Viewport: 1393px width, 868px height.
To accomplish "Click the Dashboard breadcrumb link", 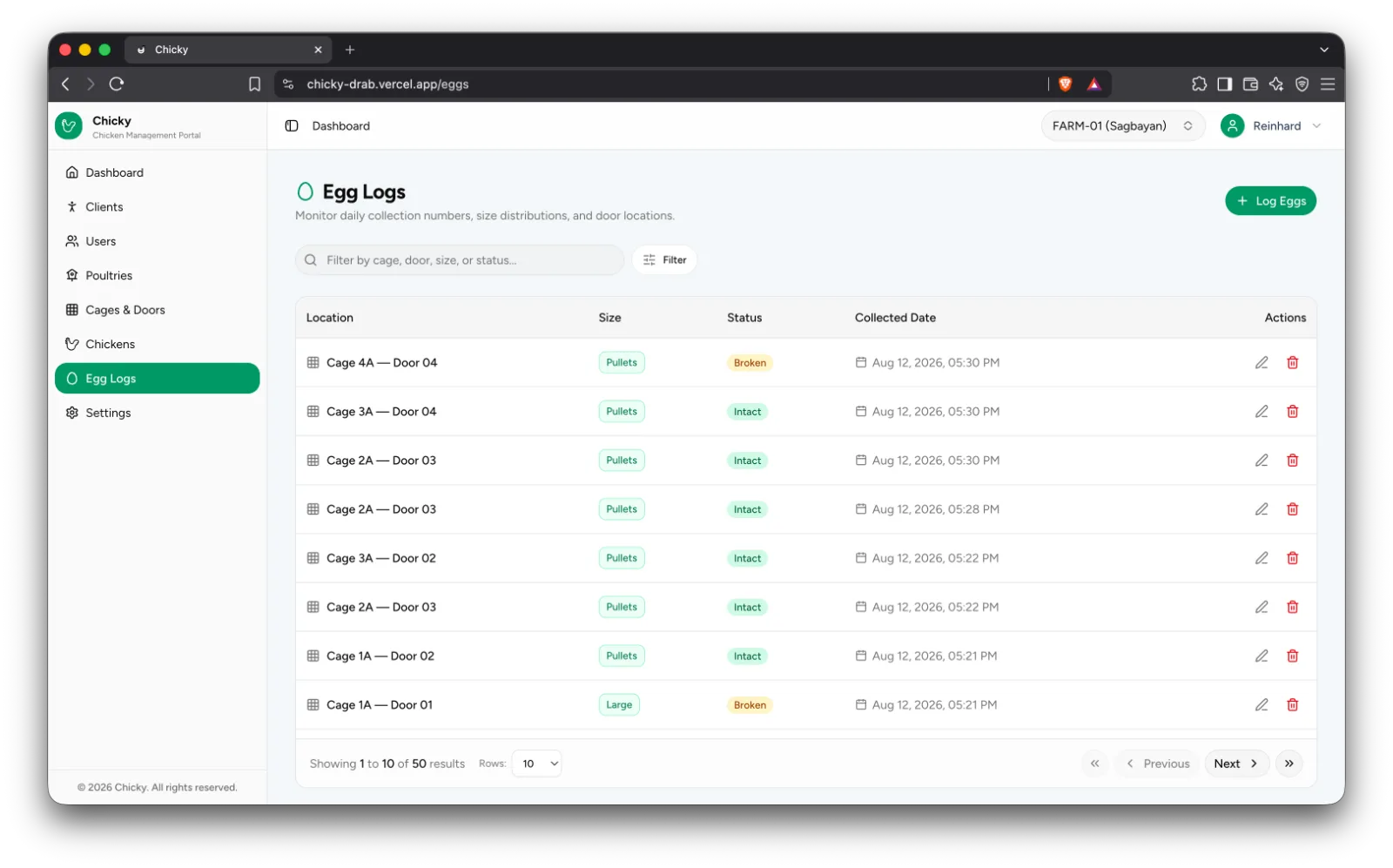I will pyautogui.click(x=340, y=126).
